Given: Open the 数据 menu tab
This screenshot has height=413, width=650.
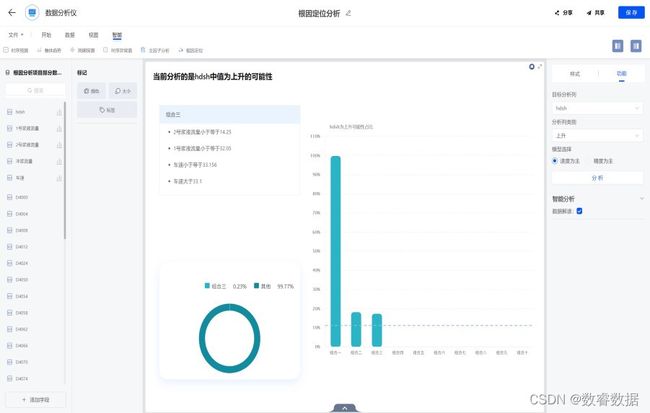Looking at the screenshot, I should [x=70, y=35].
